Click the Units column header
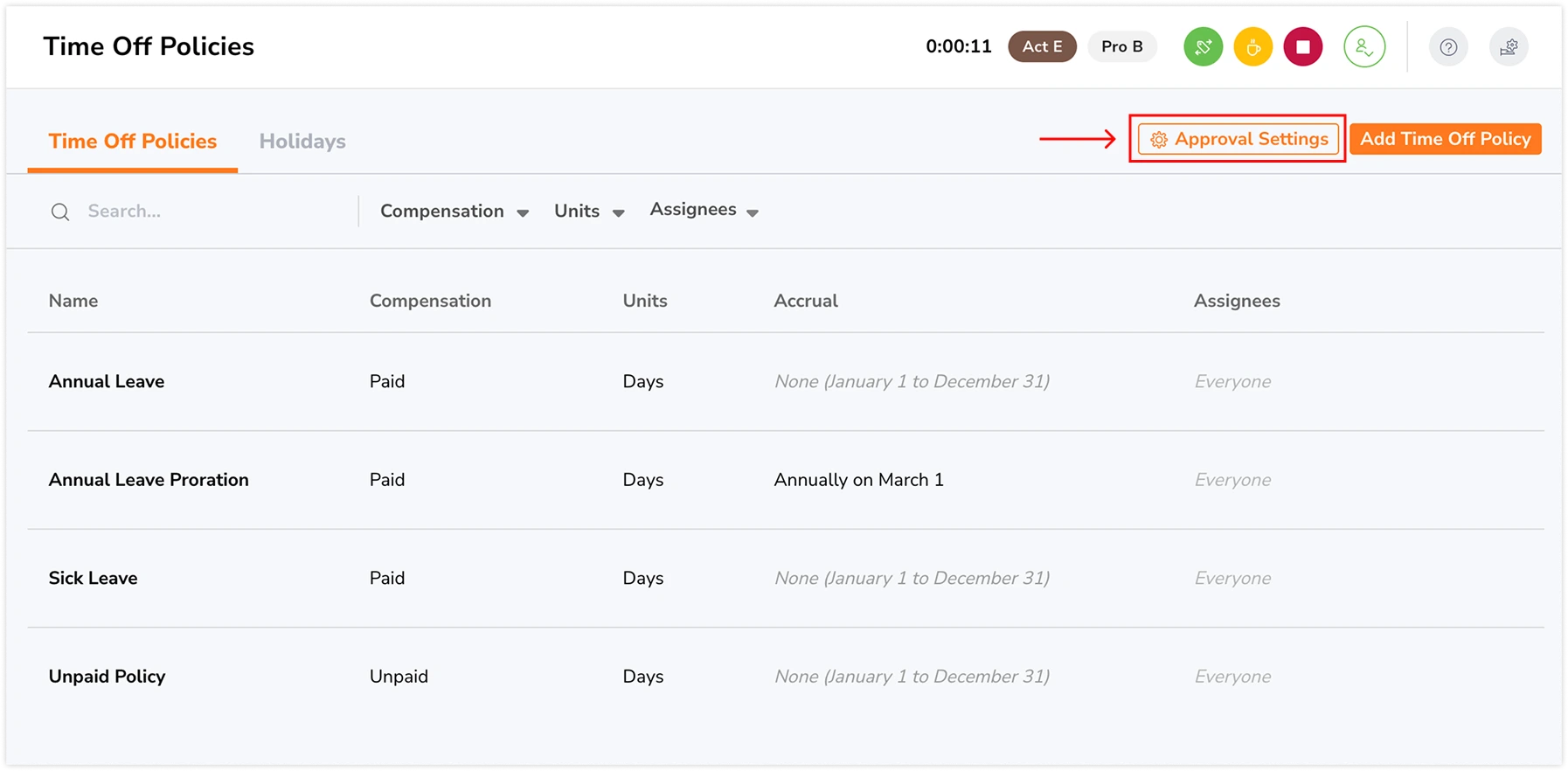The height and width of the screenshot is (771, 1568). pos(645,301)
